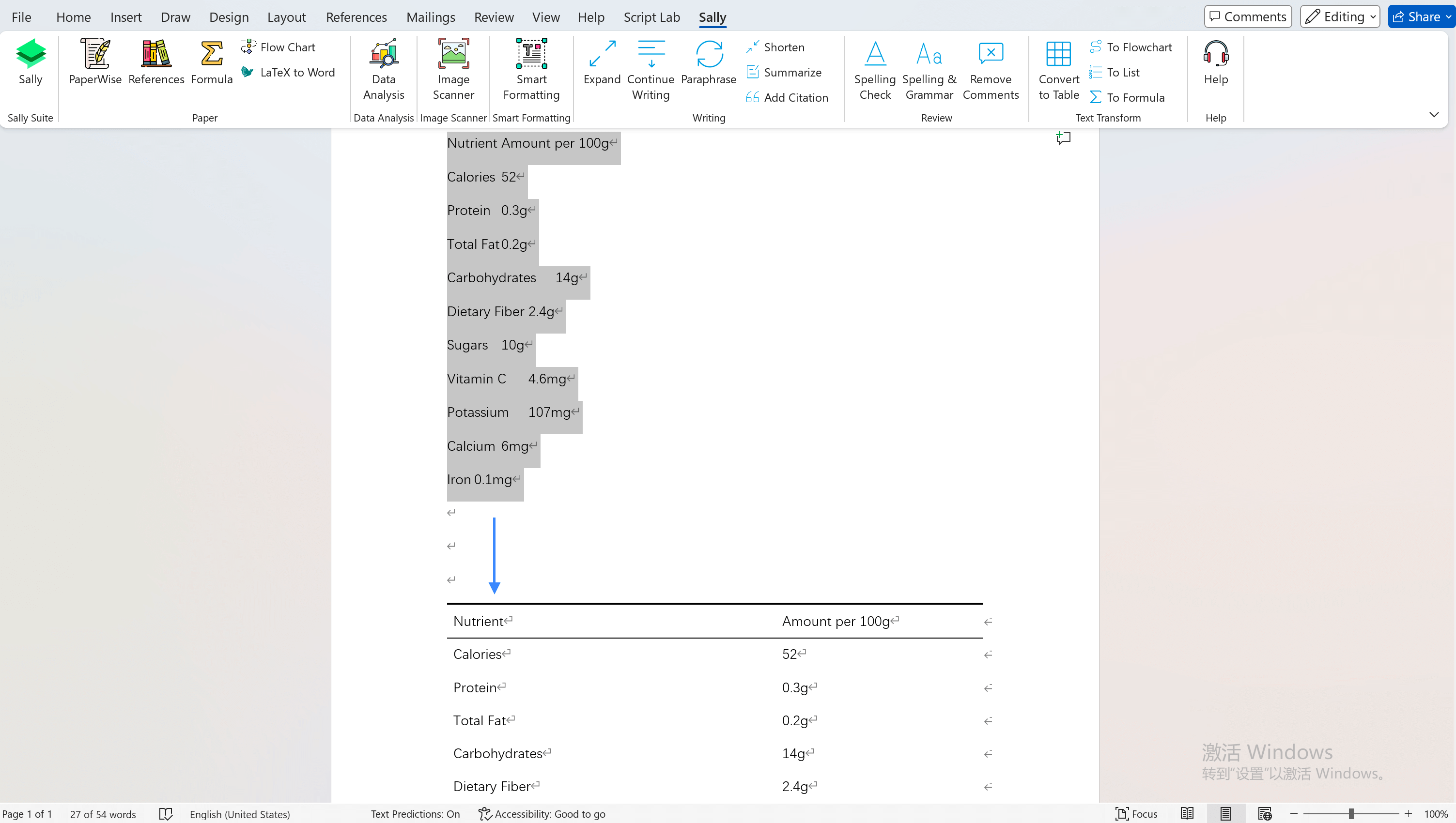Open the 100% zoom level dialog
Image resolution: width=1456 pixels, height=823 pixels.
point(1436,814)
